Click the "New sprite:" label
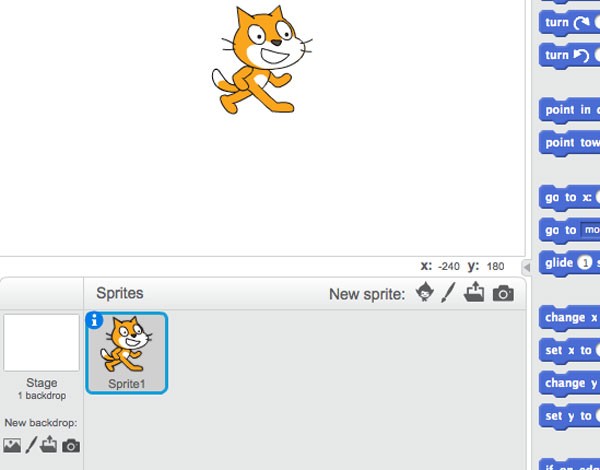Screen dimensions: 600x470 point(367,294)
